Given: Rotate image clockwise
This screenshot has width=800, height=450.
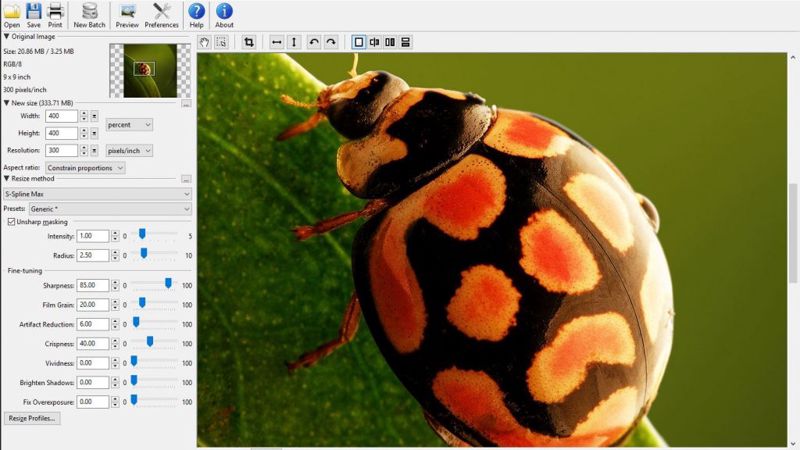Looking at the screenshot, I should coord(331,42).
